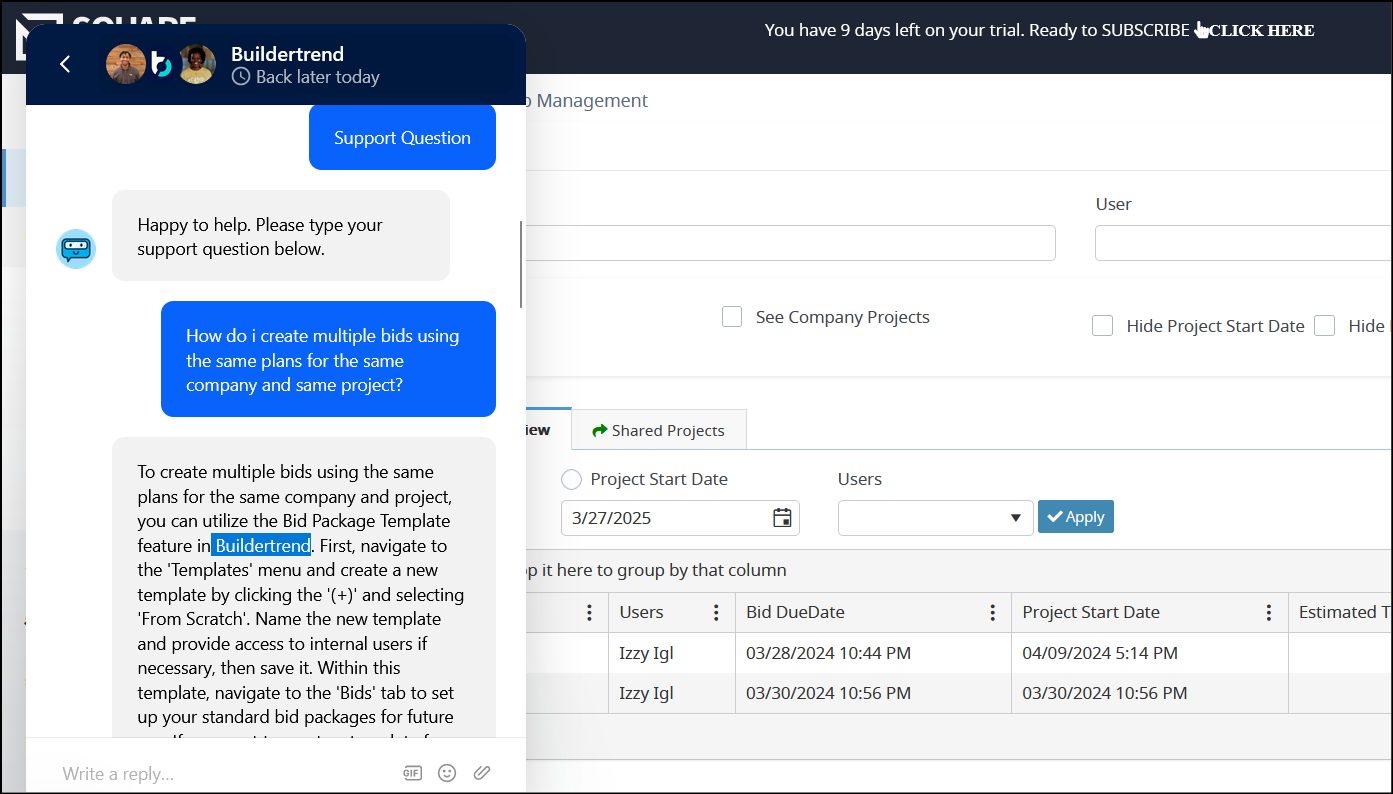Image resolution: width=1393 pixels, height=794 pixels.
Task: Switch to the Shared Projects tab
Action: 658,430
